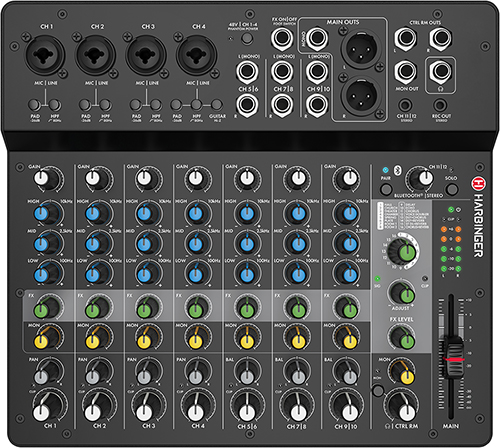Viewport: 500px width, 448px height.
Task: Click the CH 7|8 level knob
Action: coord(296,405)
